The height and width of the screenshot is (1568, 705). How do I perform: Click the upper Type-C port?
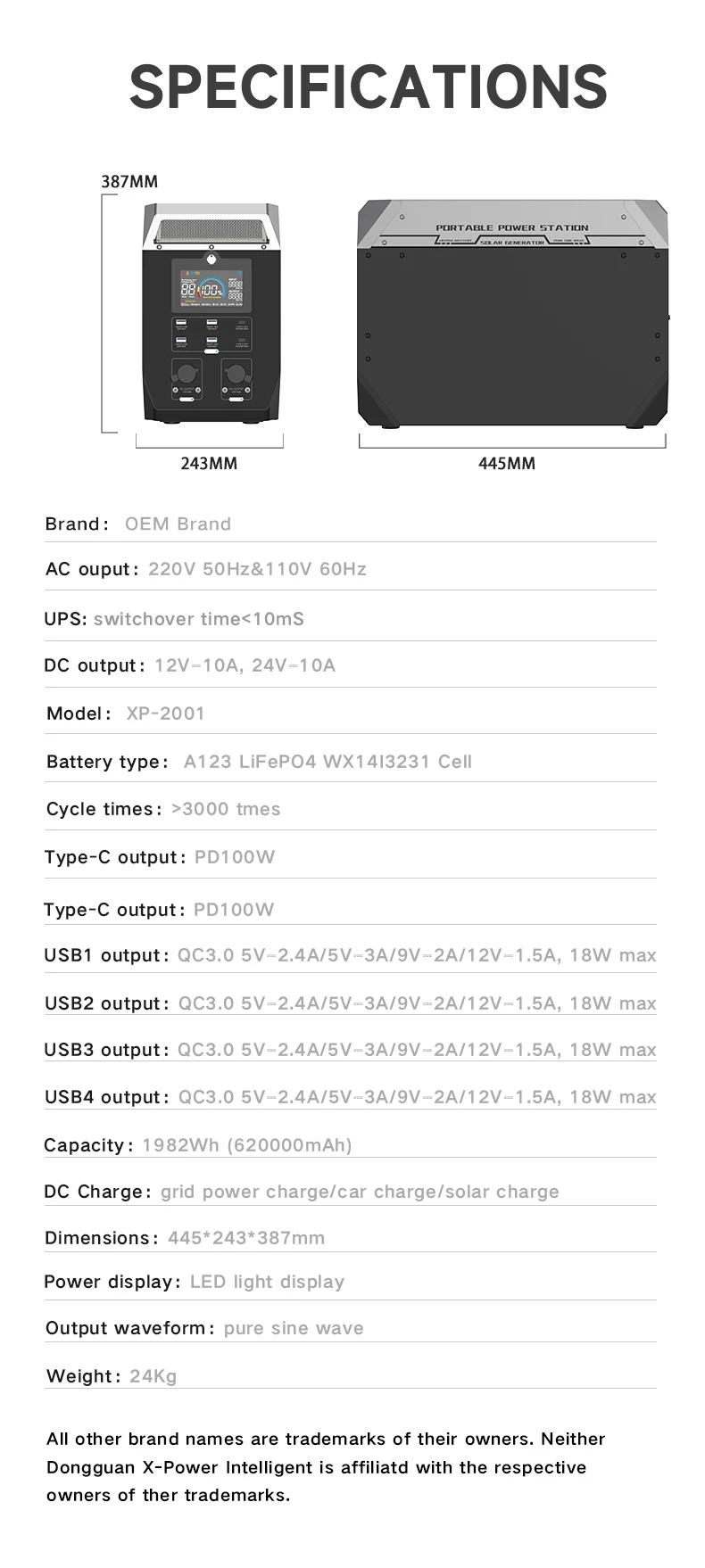[x=241, y=323]
